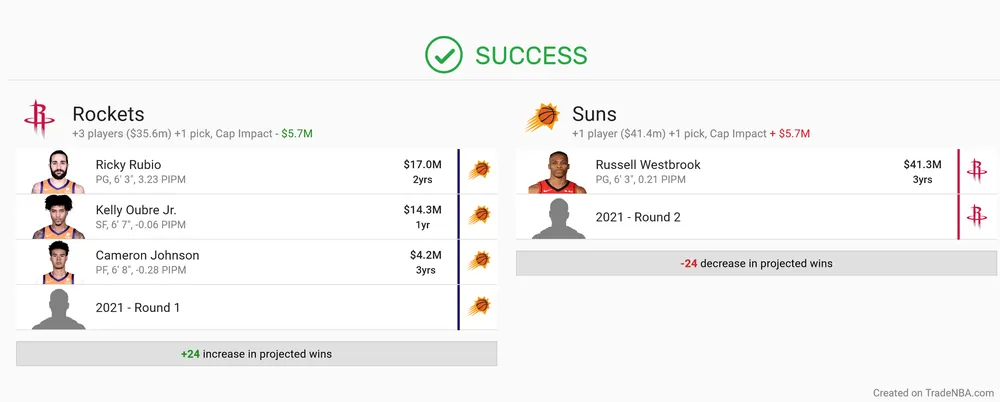Image resolution: width=1000 pixels, height=402 pixels.
Task: Click the Created on TradeNBA.com credit
Action: point(933,393)
